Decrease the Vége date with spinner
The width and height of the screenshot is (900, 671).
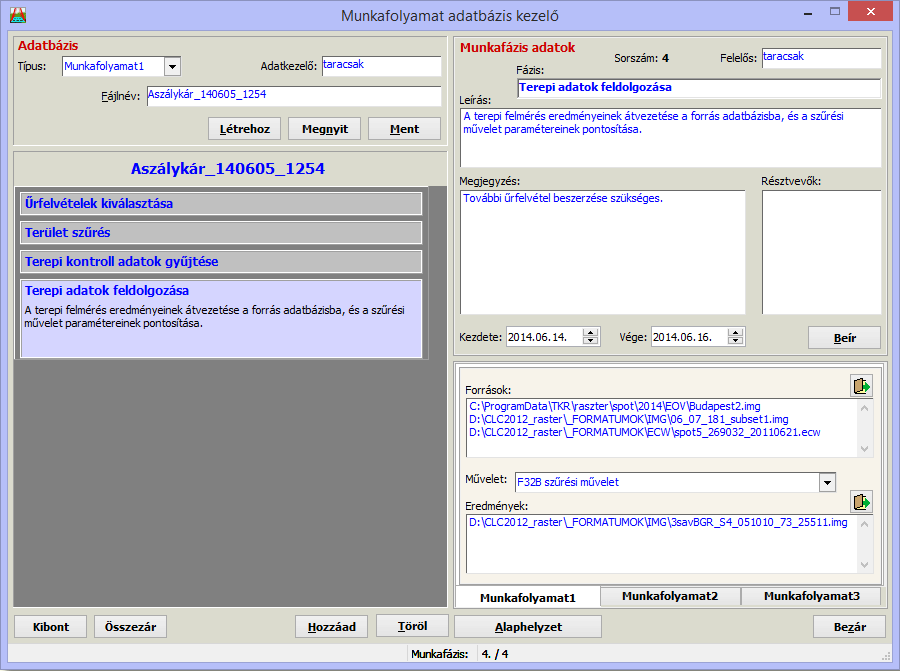tap(736, 342)
